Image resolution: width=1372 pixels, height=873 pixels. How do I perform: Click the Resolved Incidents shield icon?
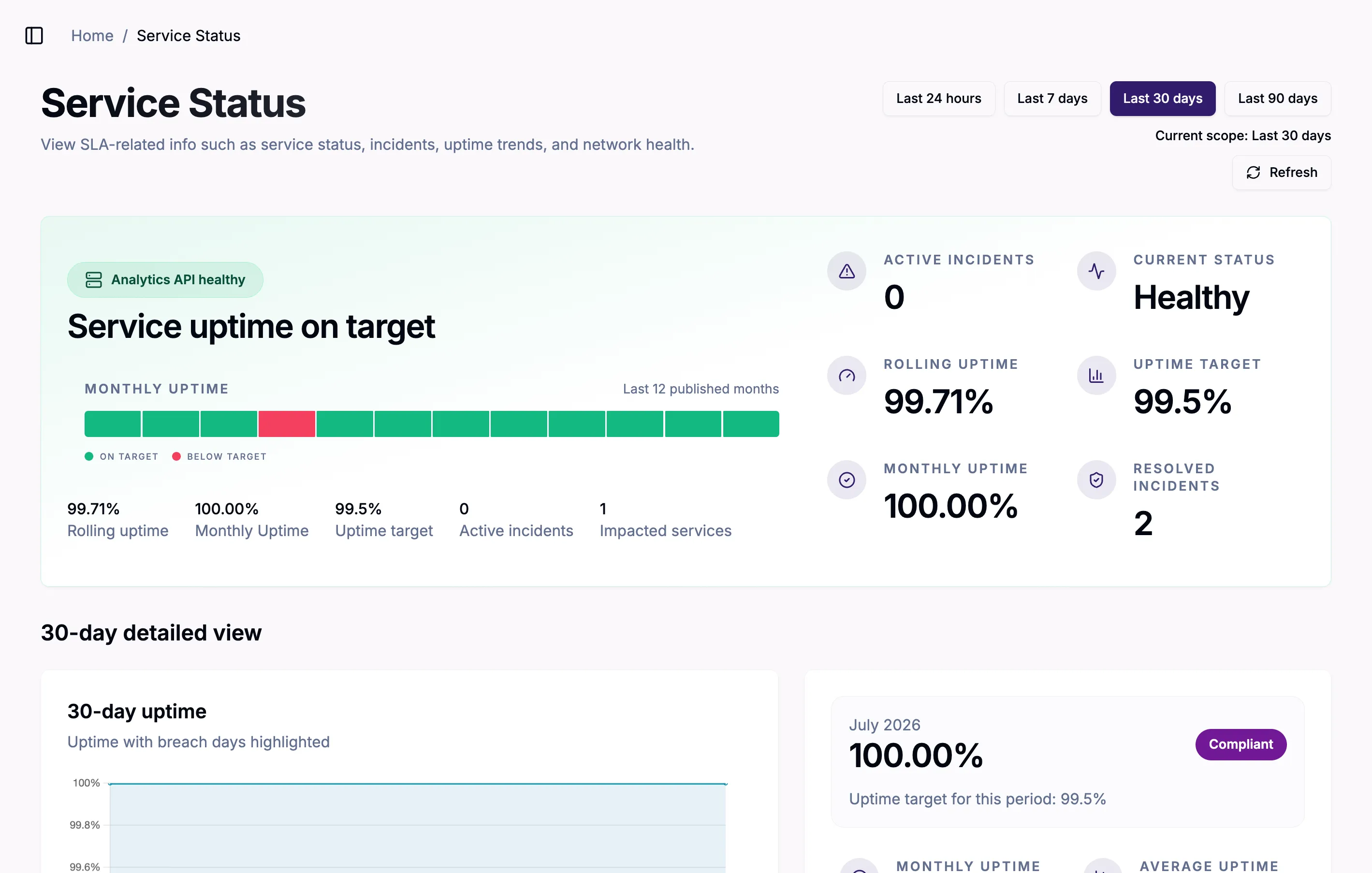click(x=1096, y=480)
